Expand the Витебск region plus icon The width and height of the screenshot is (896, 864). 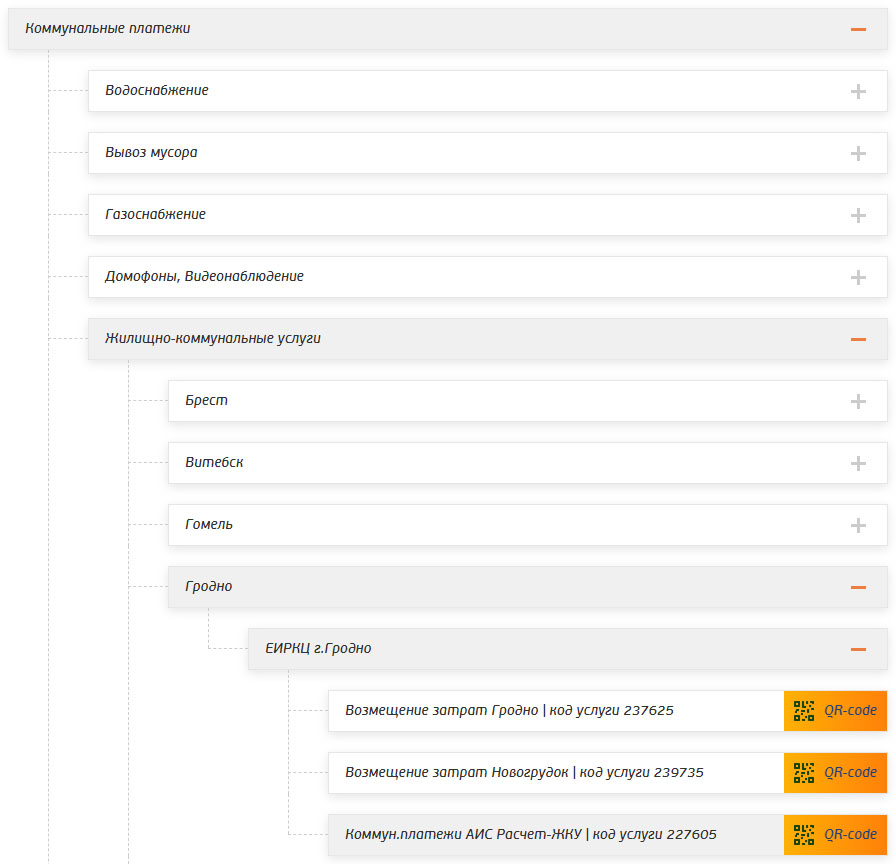tap(858, 463)
